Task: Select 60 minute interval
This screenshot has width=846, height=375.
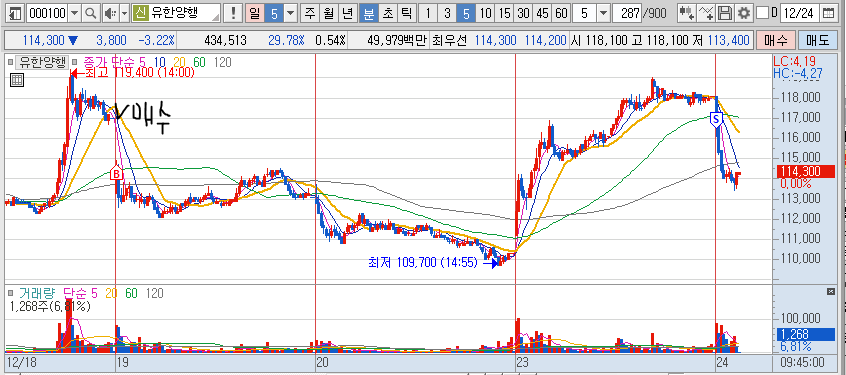Action: 561,13
